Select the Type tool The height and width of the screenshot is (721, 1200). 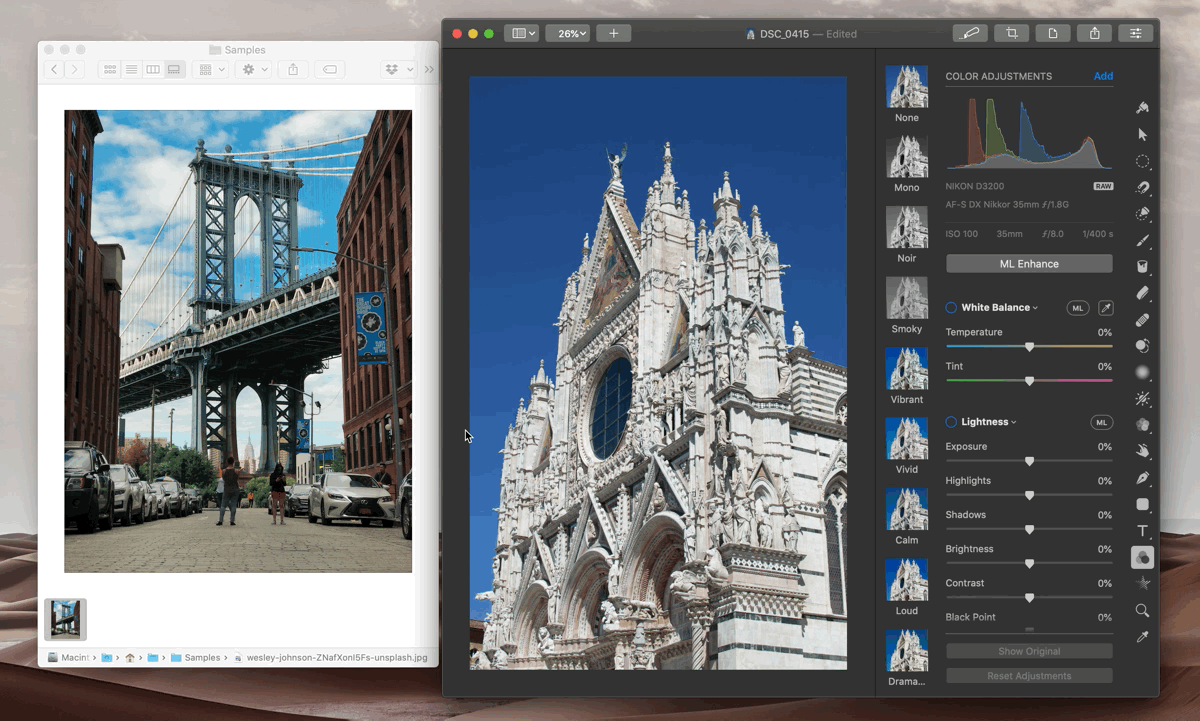pos(1143,531)
